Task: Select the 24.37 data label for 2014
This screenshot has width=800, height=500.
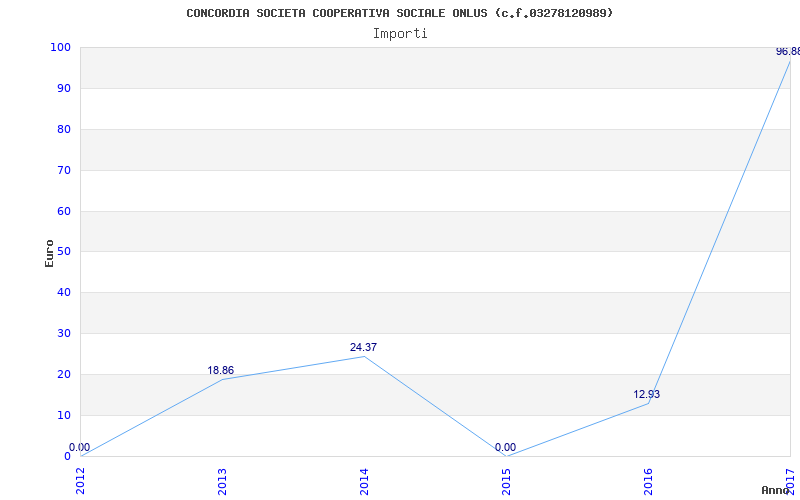Action: (x=363, y=347)
